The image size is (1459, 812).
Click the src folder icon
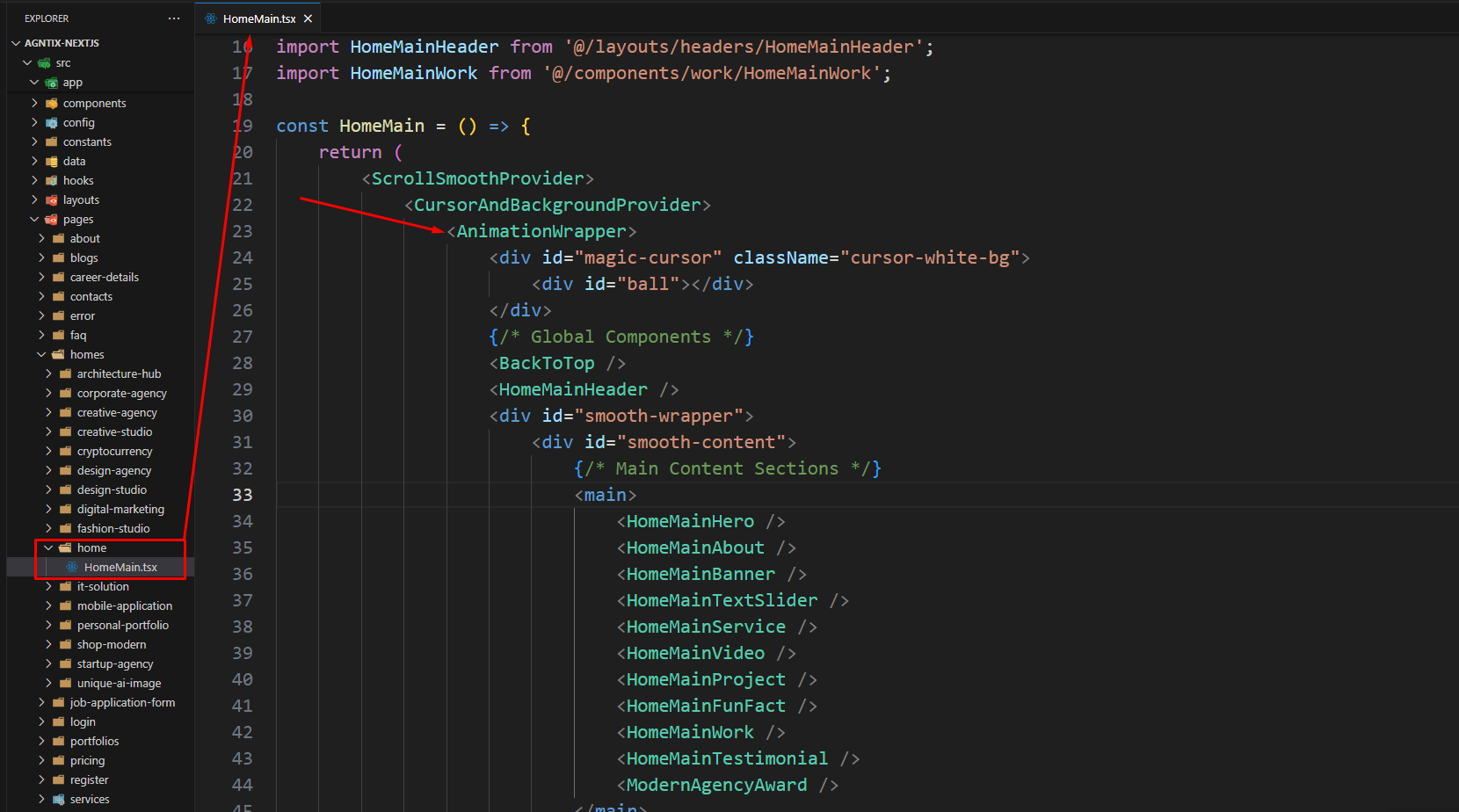[44, 63]
